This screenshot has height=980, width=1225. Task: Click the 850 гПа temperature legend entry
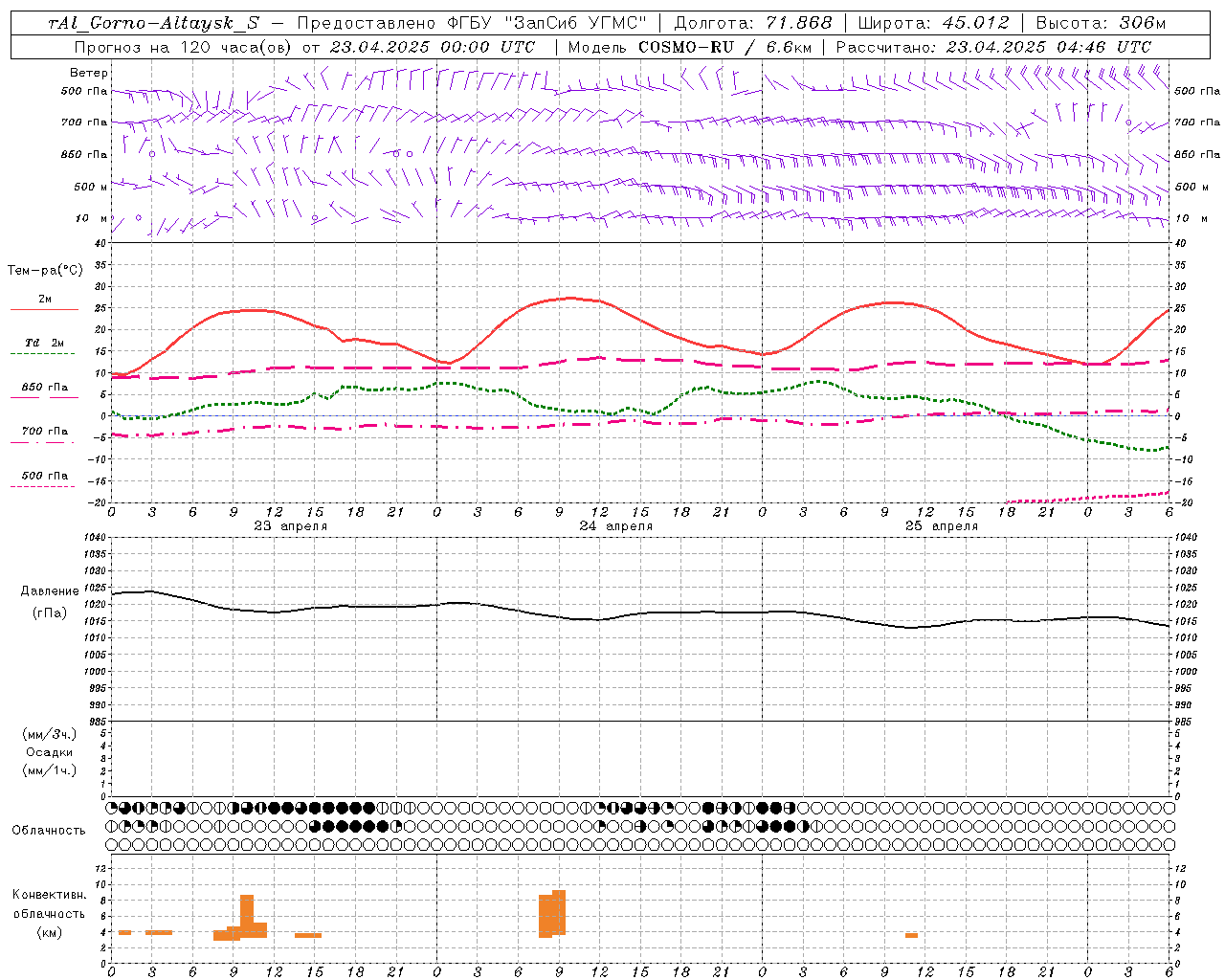coord(45,388)
